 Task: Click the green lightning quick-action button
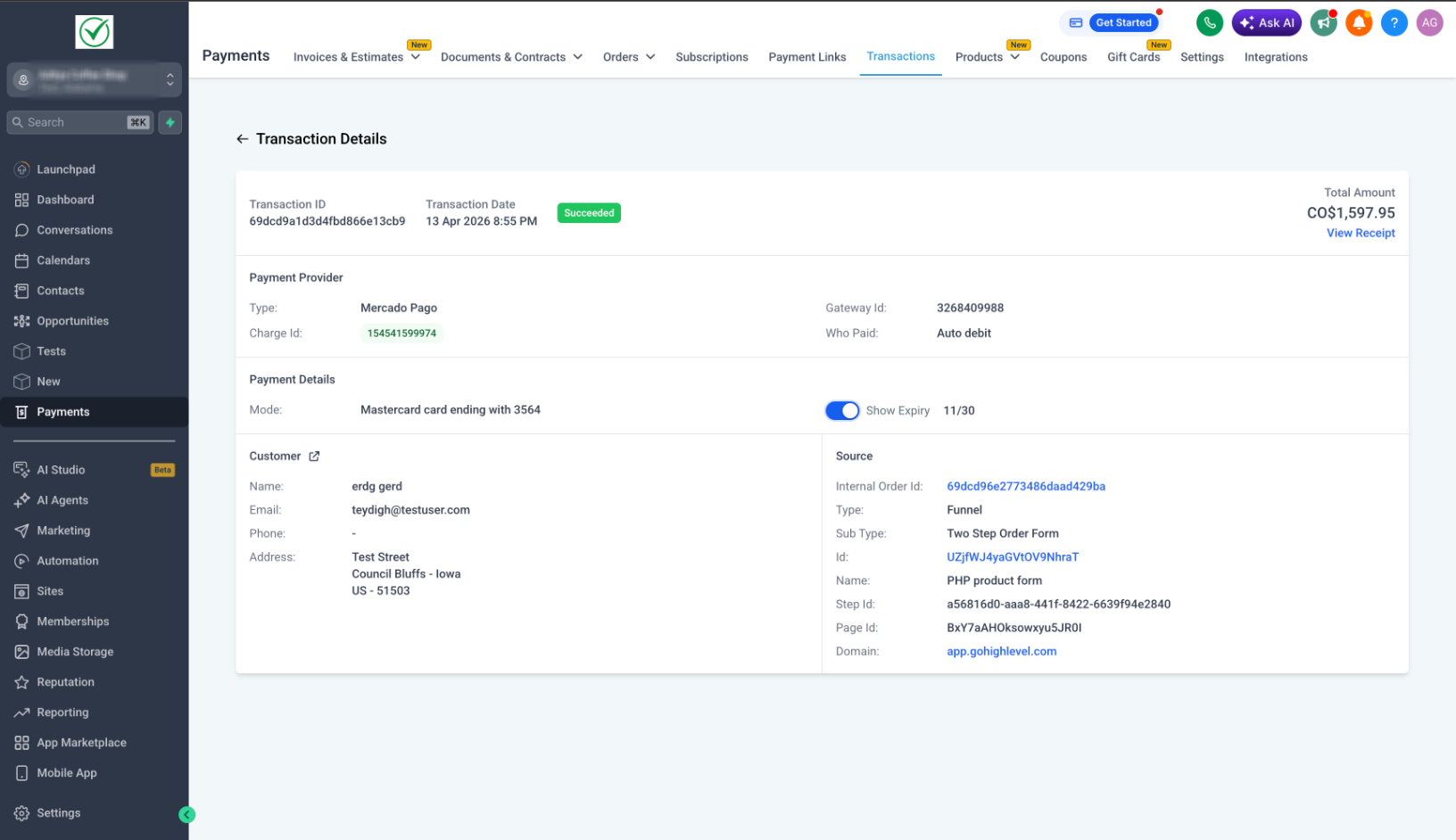click(x=170, y=122)
